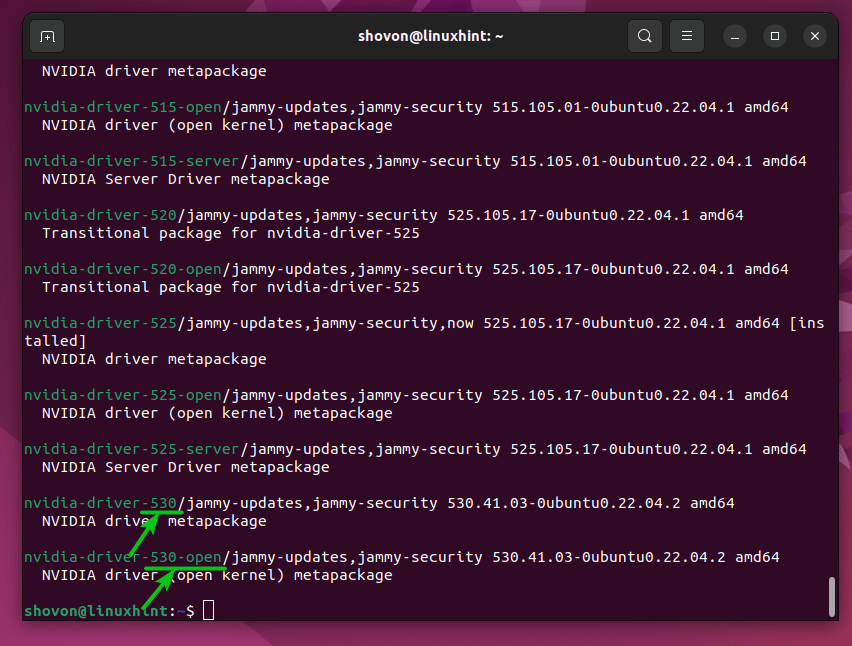The image size is (852, 646).
Task: Select package name nvidia-driver-515-open
Action: 123,107
